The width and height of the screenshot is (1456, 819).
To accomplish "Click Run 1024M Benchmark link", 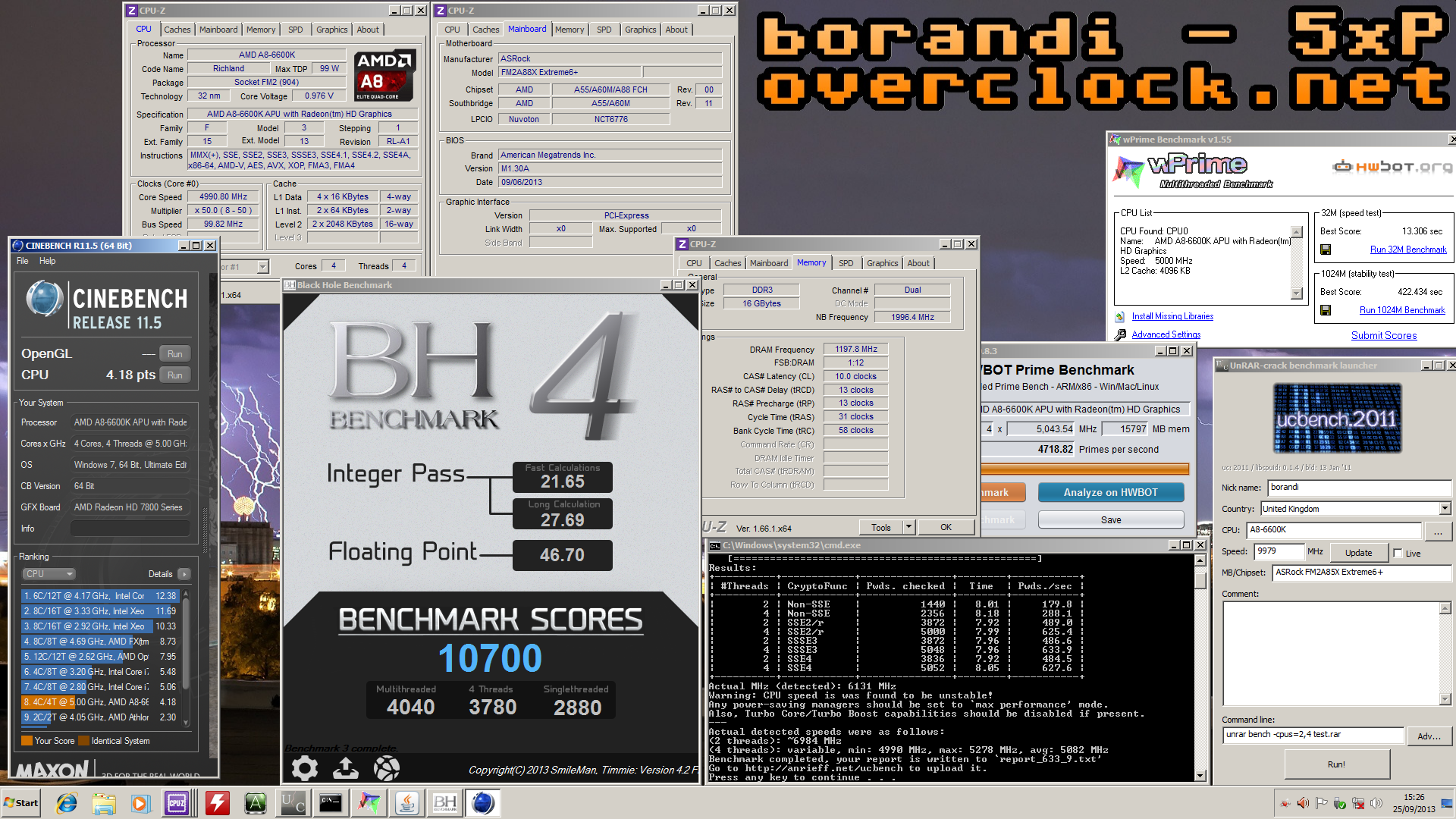I will pos(1402,310).
